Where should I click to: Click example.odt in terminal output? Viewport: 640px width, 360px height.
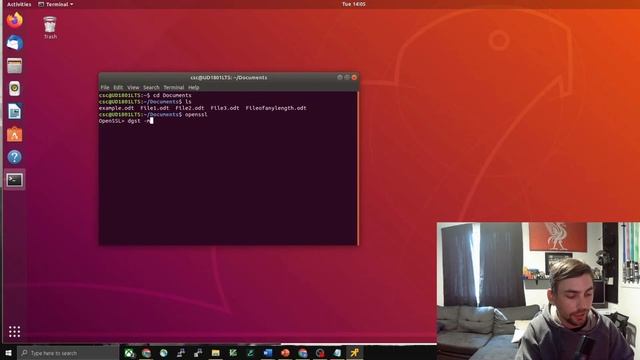tap(116, 108)
